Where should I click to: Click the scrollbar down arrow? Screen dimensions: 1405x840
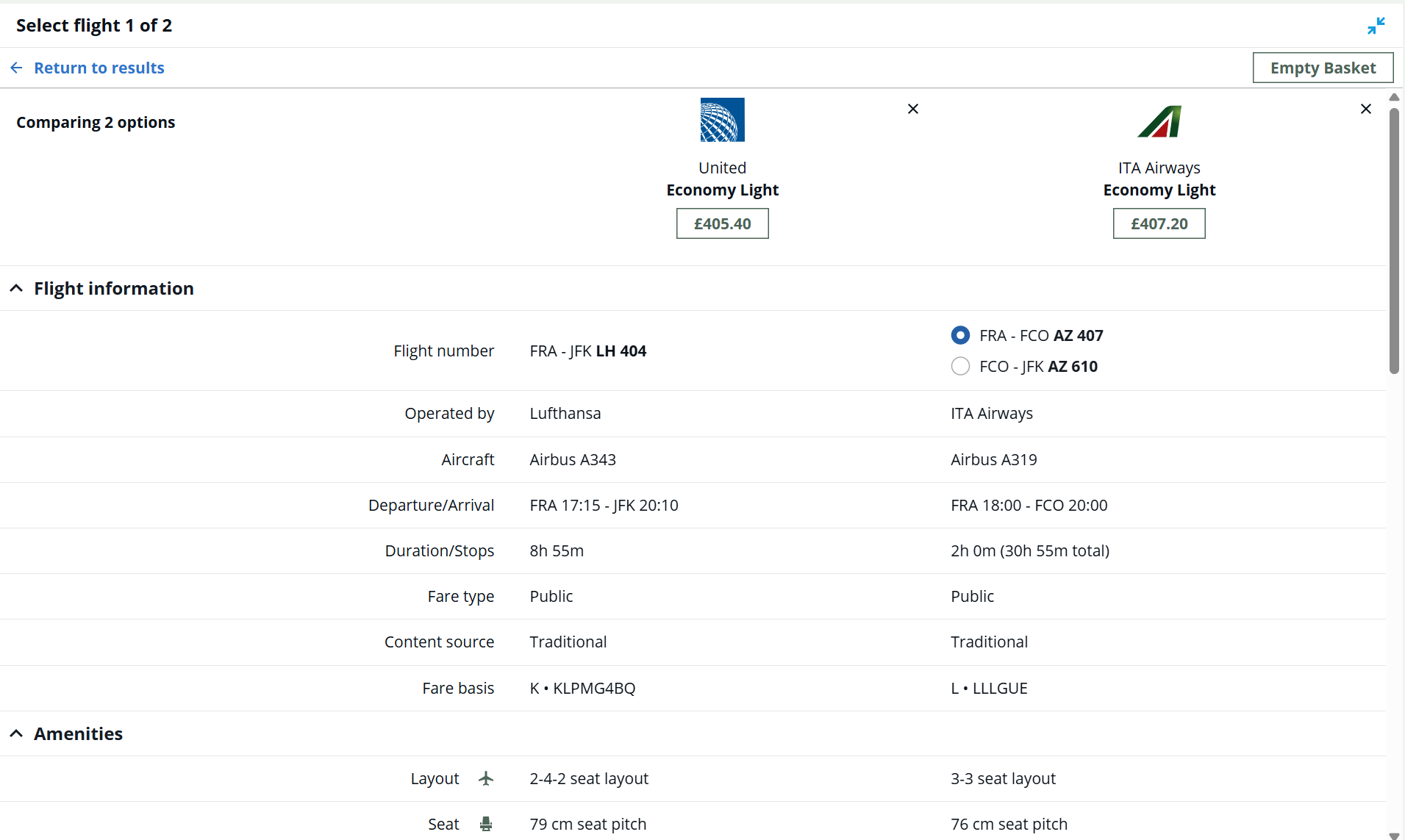1394,836
